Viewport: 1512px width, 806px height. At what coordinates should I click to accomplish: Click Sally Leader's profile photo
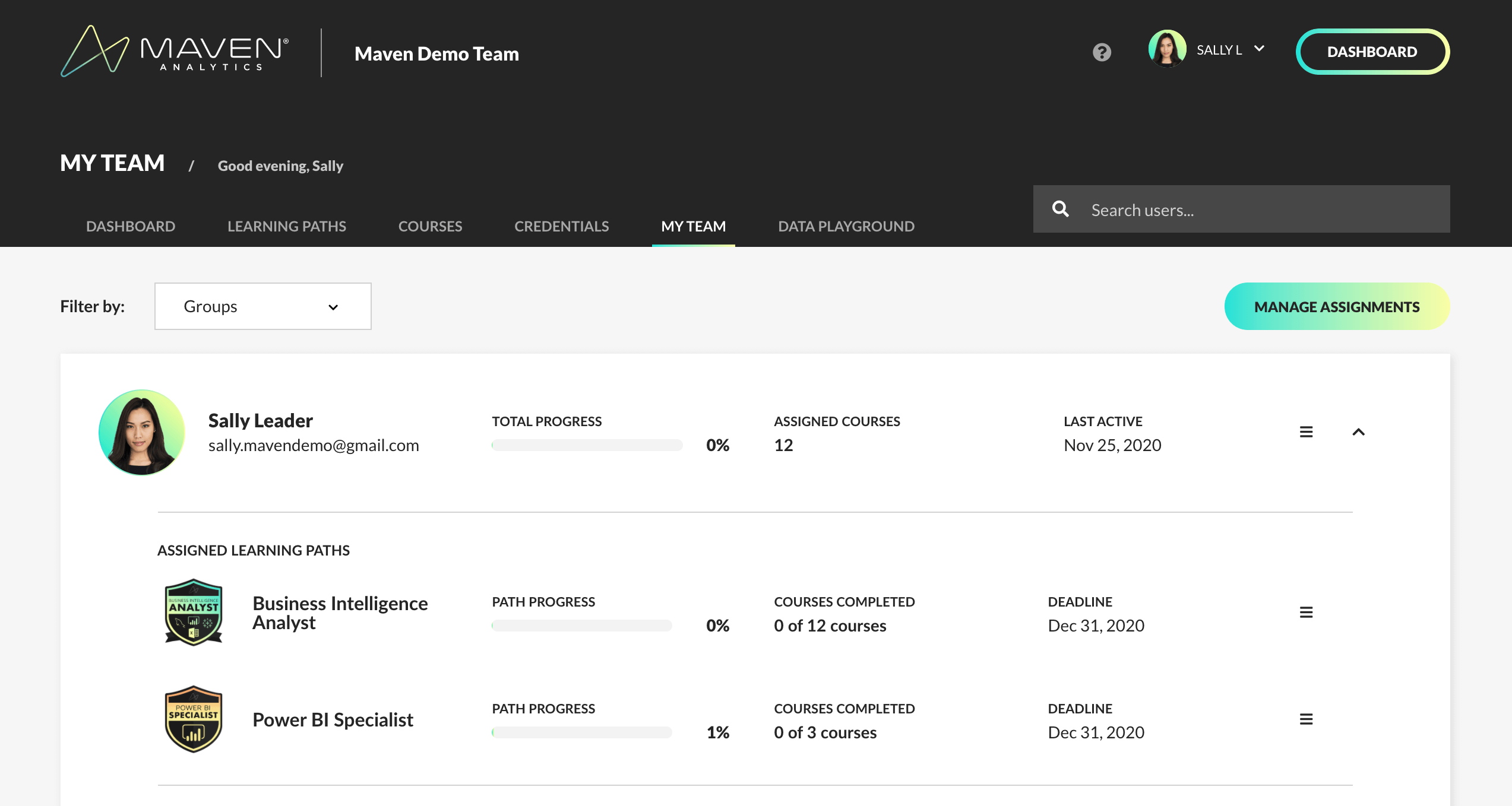coord(141,432)
